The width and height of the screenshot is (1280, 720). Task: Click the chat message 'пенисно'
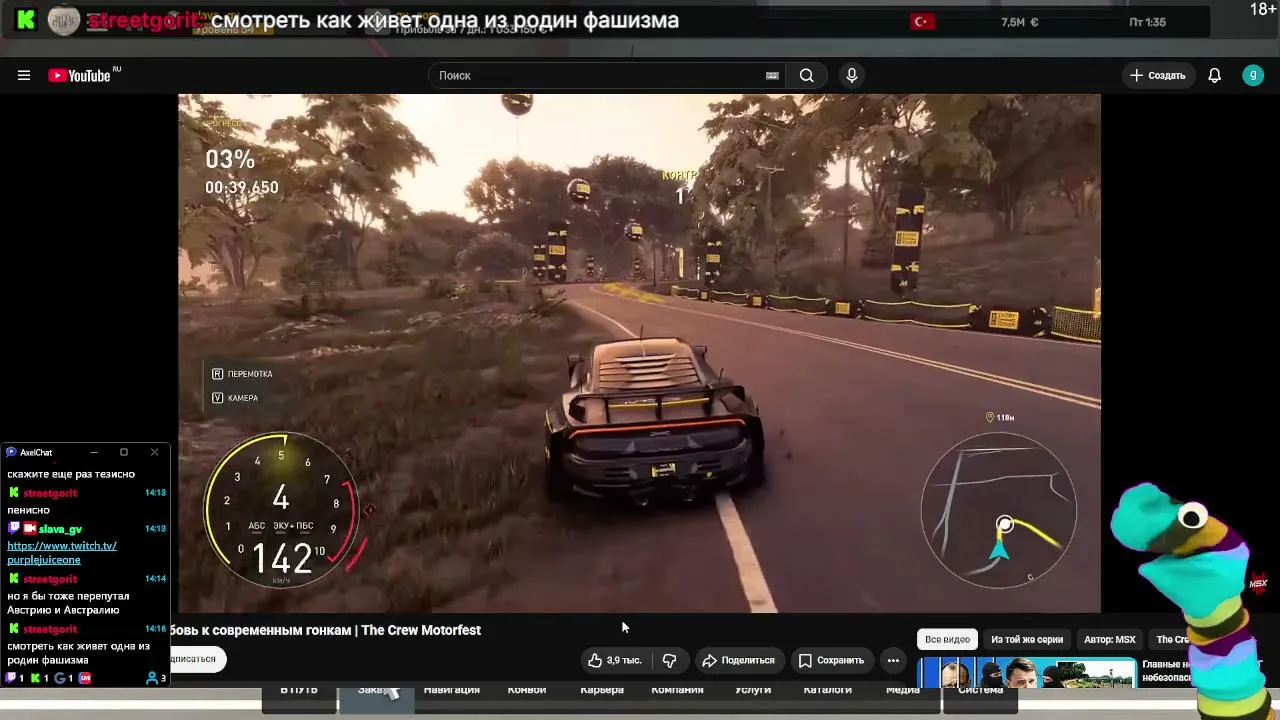pos(28,510)
